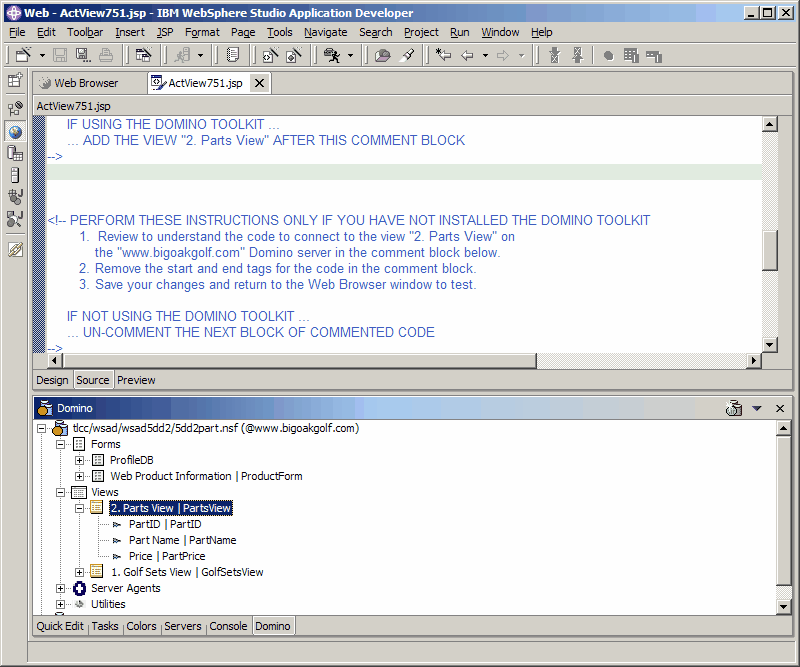Click the hourglass up-arrow toolbar icon
Image resolution: width=800 pixels, height=667 pixels.
coord(578,55)
